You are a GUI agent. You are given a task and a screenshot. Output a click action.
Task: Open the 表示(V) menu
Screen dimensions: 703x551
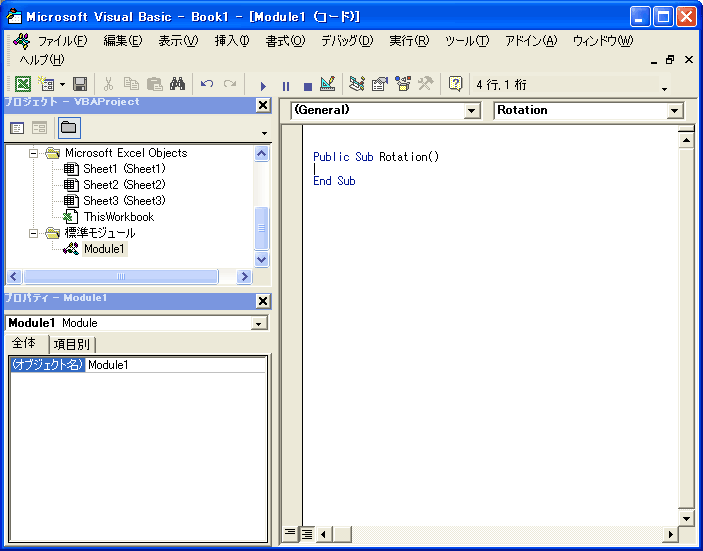178,41
